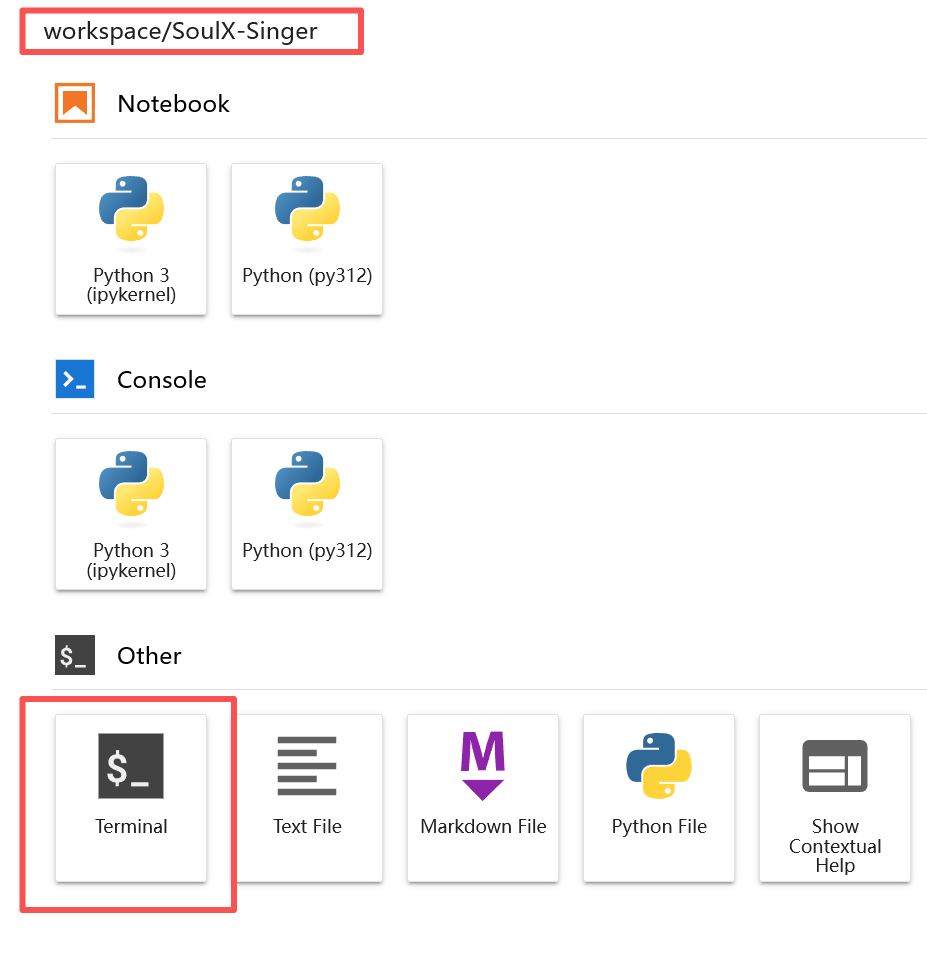Launch Python 3 (ipykernel) notebook
The image size is (927, 954).
click(131, 239)
